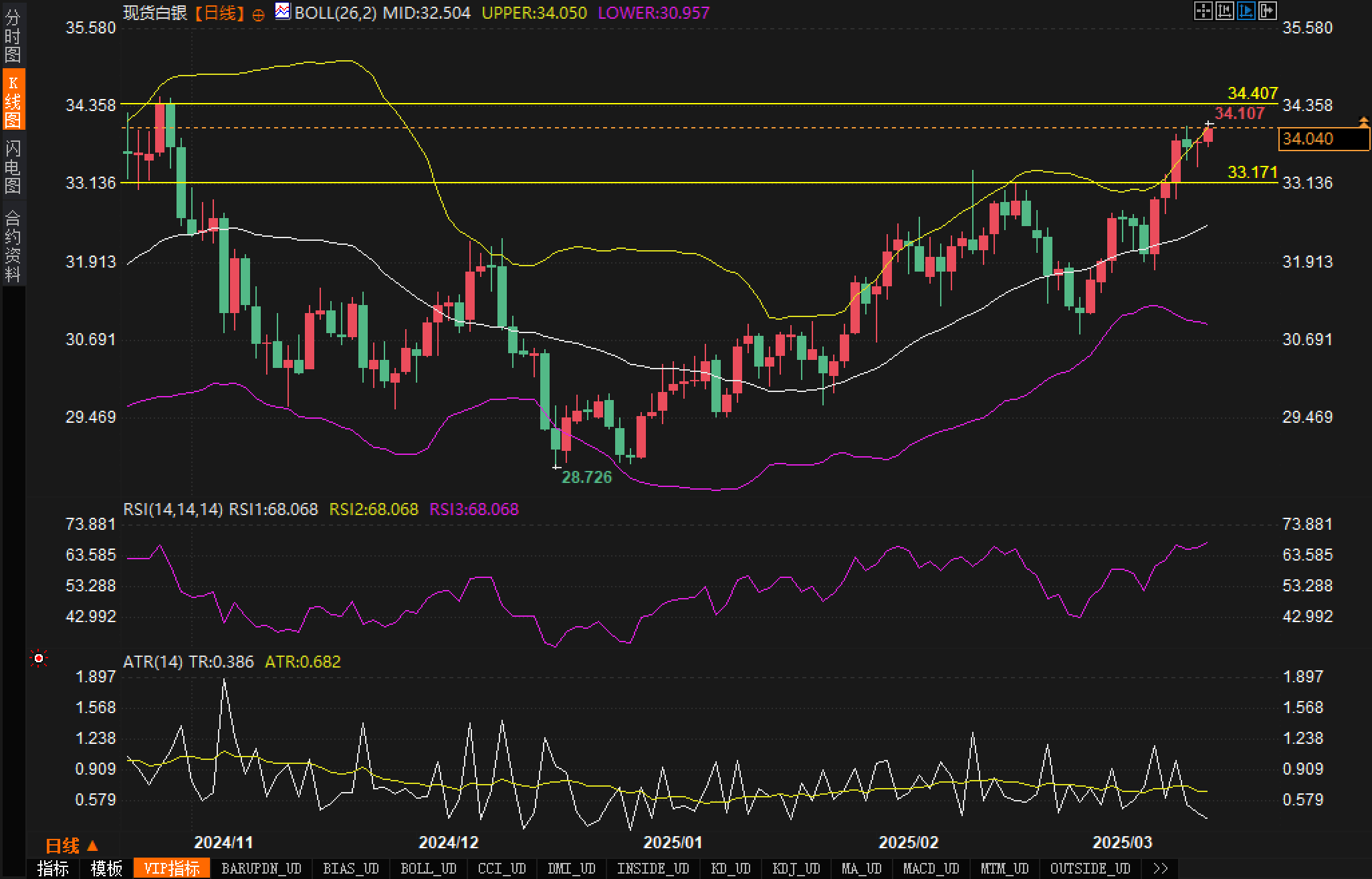Apply the BARUPDN_UD indicator
This screenshot has height=879, width=1372.
pyautogui.click(x=261, y=868)
